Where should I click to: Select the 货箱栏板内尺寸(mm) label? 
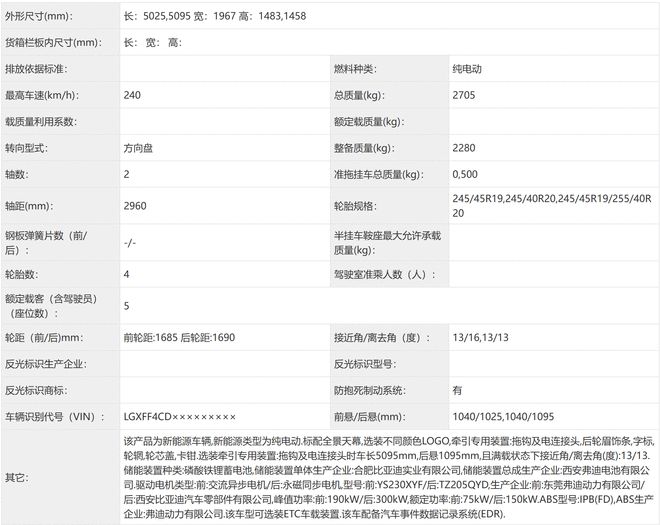click(53, 43)
